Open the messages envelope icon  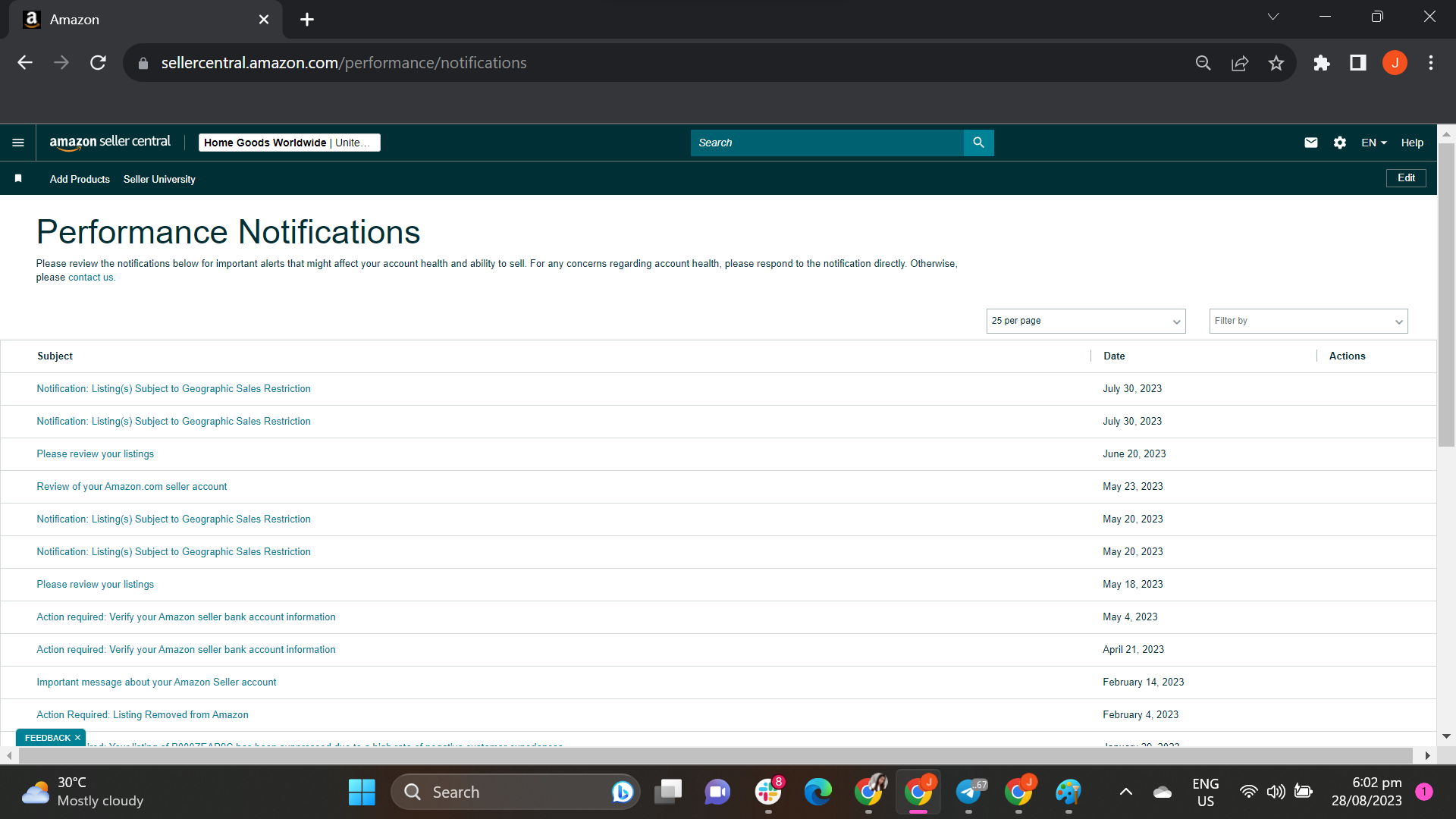coord(1310,143)
